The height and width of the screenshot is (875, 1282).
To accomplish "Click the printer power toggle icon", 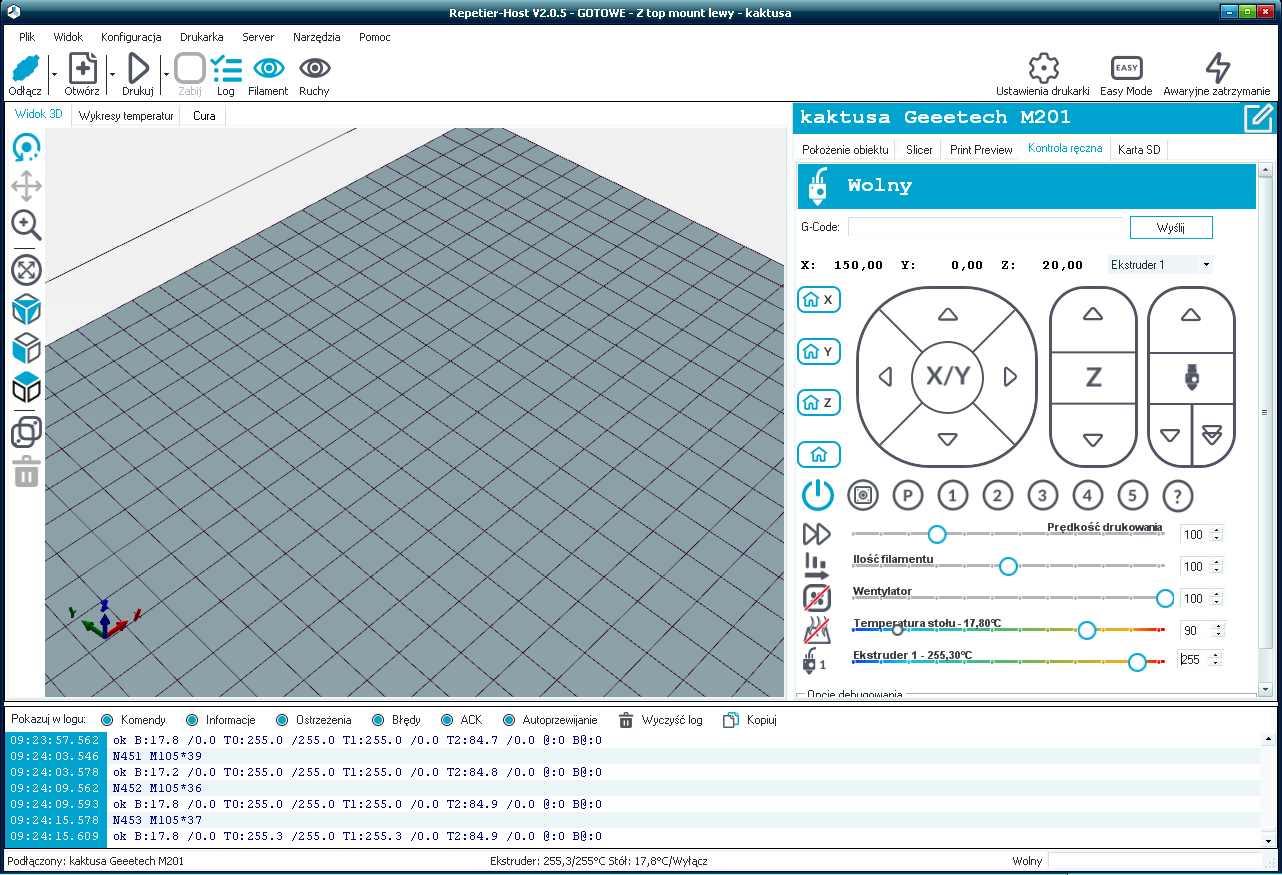I will click(818, 495).
